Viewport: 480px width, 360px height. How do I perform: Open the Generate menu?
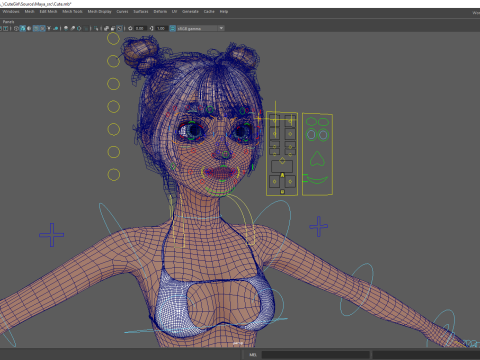[x=190, y=11]
